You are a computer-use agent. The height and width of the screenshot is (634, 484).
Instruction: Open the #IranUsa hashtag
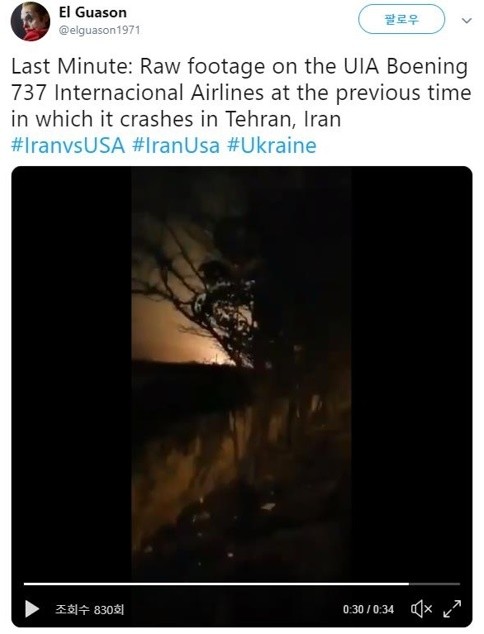(x=176, y=145)
